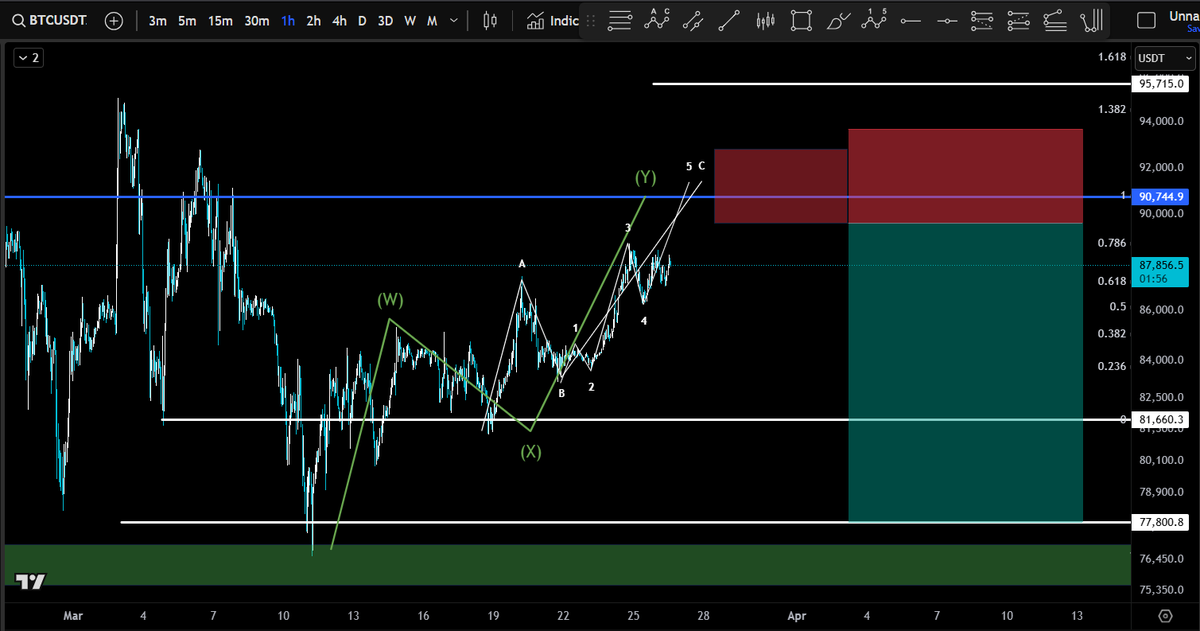1200x631 pixels.
Task: Select the rectangle drawing tool
Action: [x=801, y=19]
